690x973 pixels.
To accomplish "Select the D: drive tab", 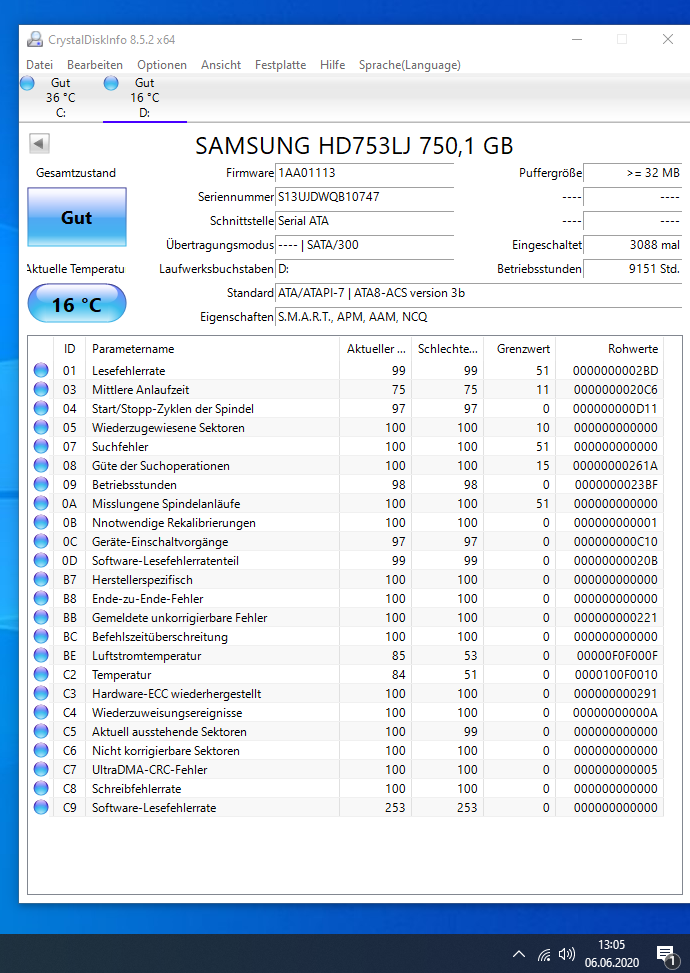I will tap(145, 97).
